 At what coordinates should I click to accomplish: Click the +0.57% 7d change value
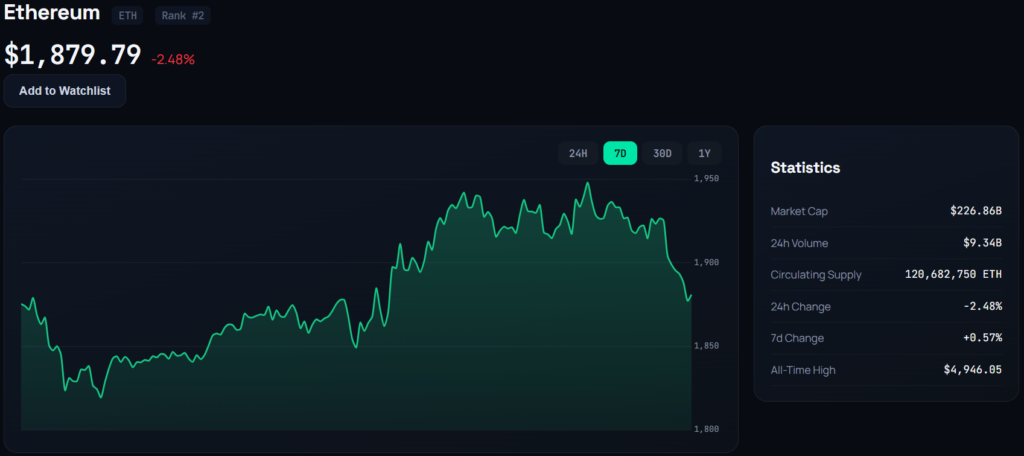(983, 338)
